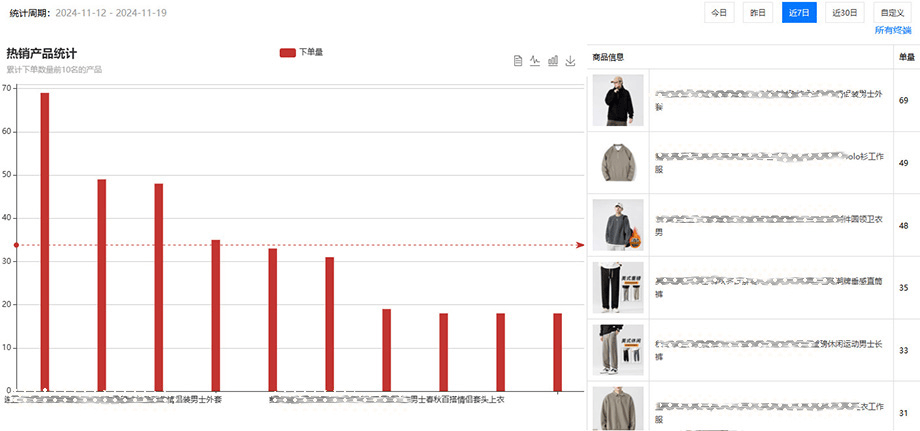The image size is (920, 431).
Task: Click the chart subtitle 累计下单数量前10名的产品
Action: [54, 70]
